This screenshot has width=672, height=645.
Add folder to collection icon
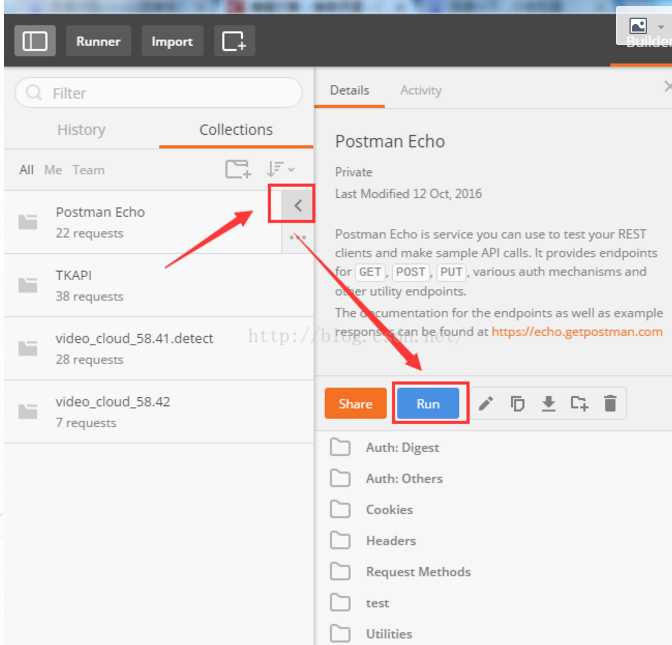click(x=579, y=403)
